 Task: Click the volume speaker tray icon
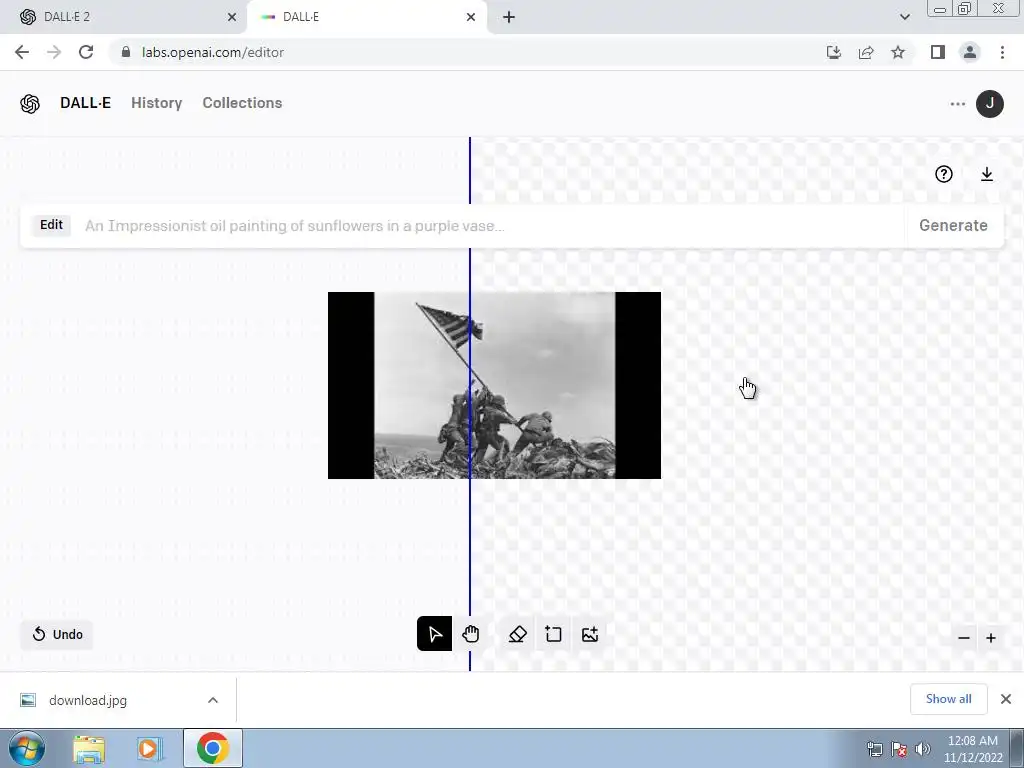tap(923, 749)
